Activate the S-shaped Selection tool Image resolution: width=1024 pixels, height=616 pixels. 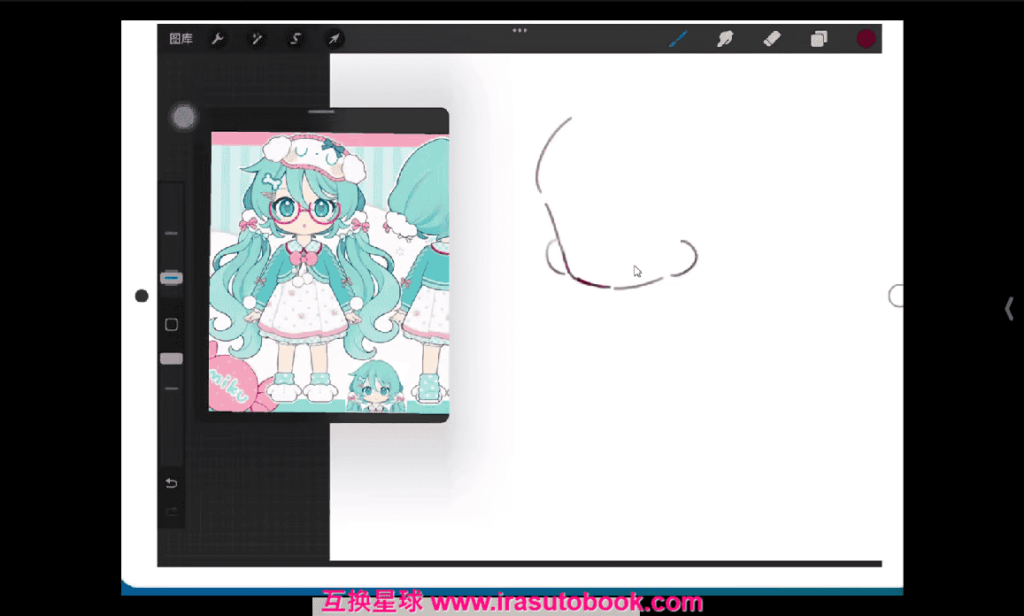(x=295, y=39)
